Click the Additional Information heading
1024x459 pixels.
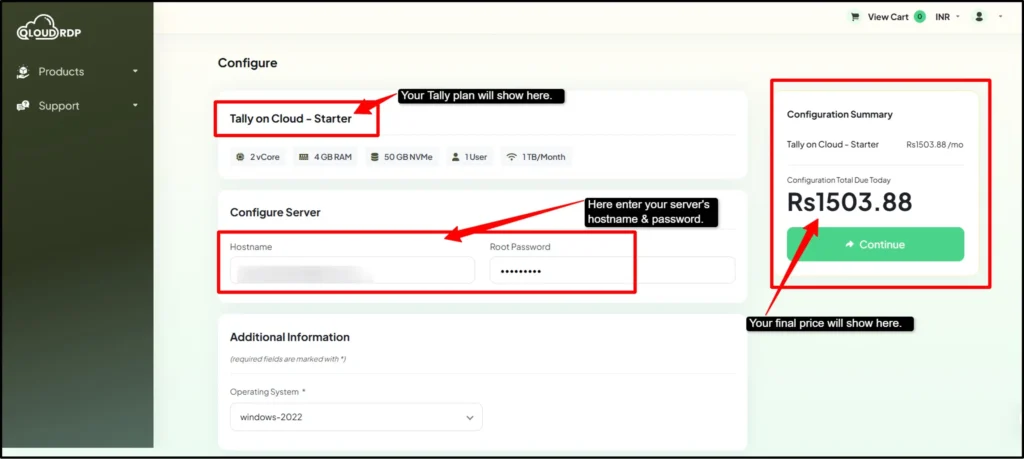[290, 337]
